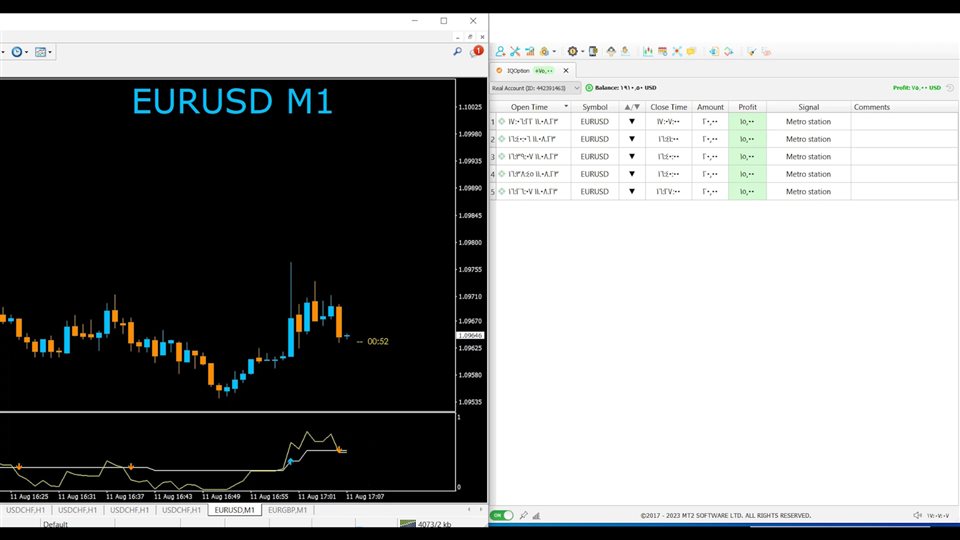
Task: Click the bar chart statistics icon
Action: click(x=530, y=51)
